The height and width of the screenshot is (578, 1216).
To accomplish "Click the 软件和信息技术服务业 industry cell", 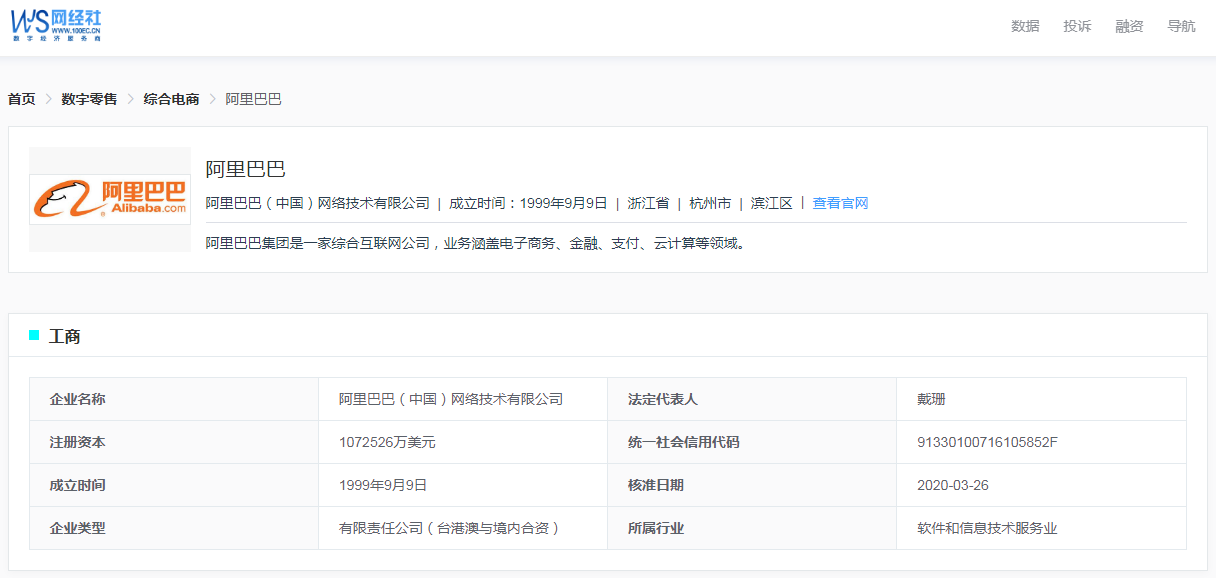I will (987, 528).
